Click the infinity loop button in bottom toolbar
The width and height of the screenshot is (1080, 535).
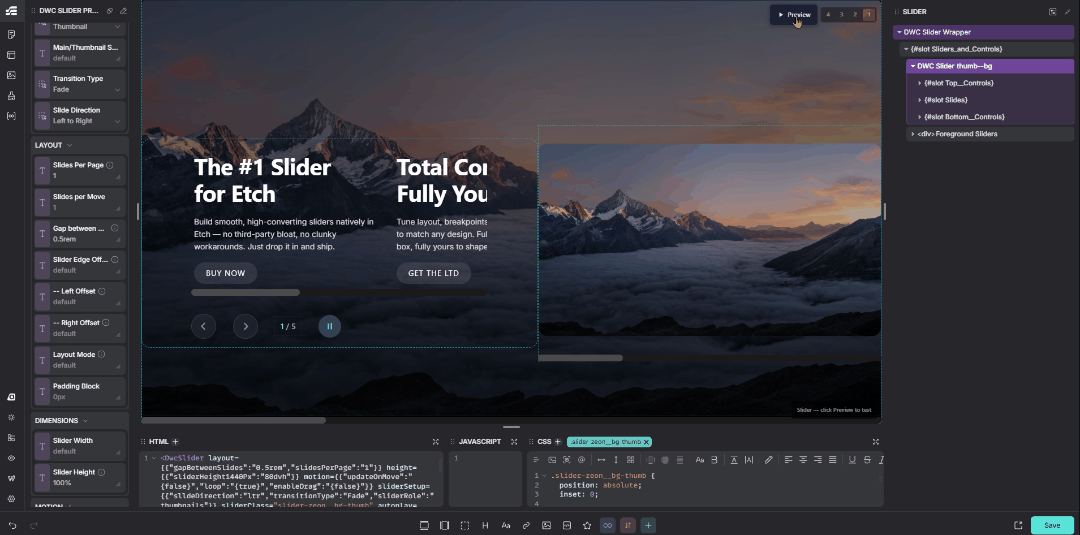(x=608, y=525)
